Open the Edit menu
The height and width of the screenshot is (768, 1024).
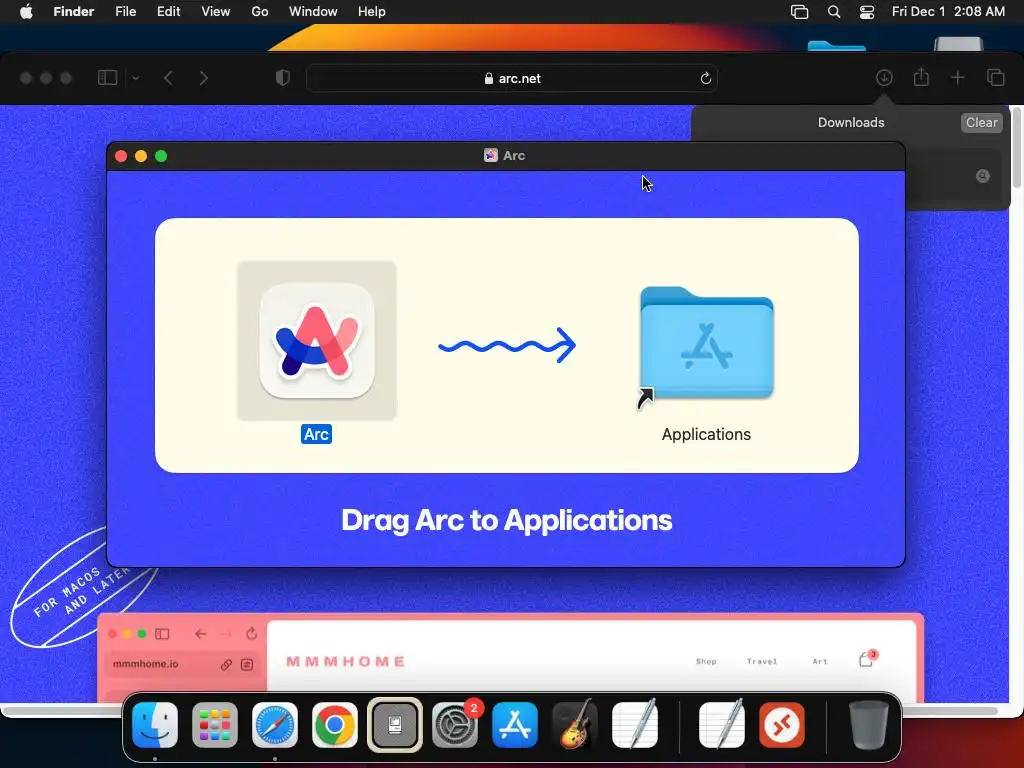[x=168, y=11]
